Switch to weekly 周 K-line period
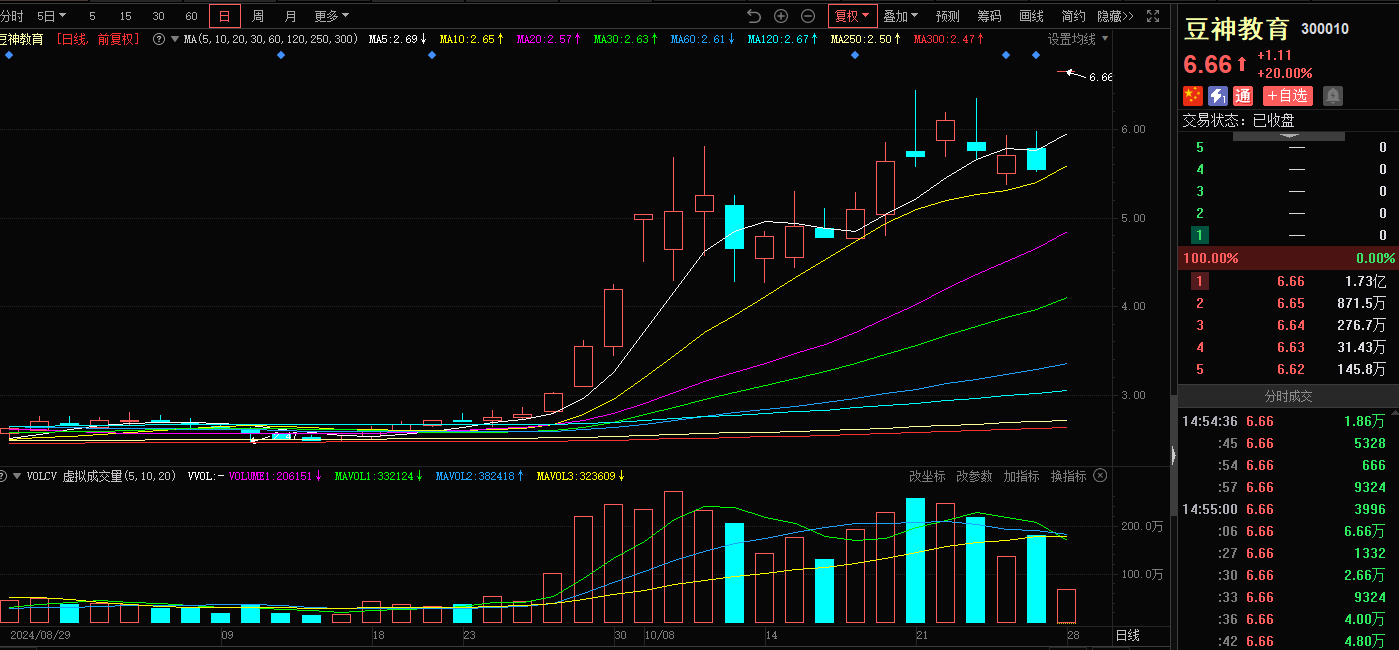 point(258,16)
